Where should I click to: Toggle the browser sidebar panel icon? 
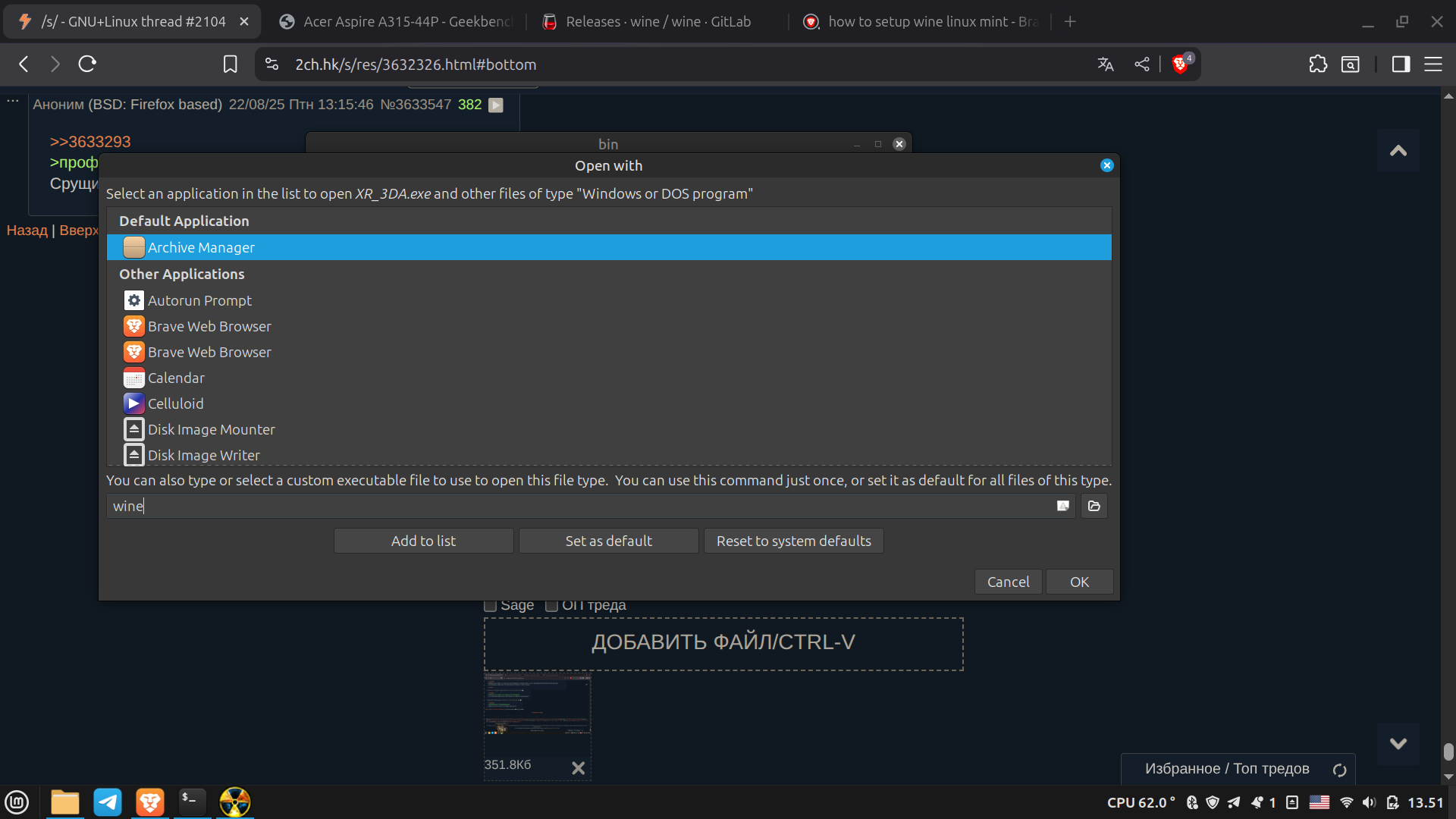click(x=1401, y=64)
